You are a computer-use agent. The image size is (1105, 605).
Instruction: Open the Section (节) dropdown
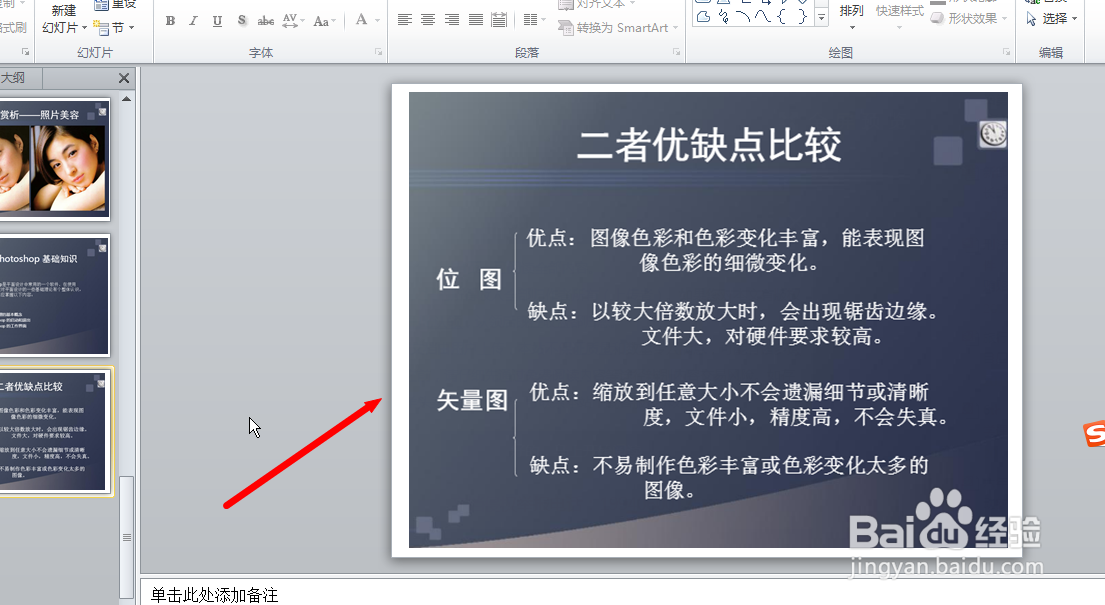[123, 28]
